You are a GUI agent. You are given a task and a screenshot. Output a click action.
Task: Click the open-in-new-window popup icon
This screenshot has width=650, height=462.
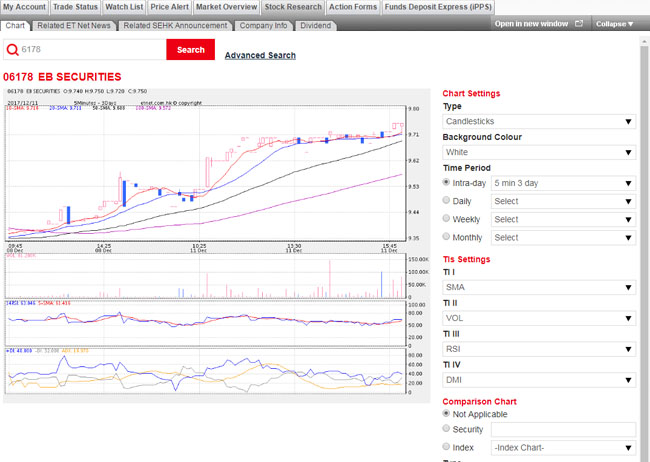[x=579, y=24]
